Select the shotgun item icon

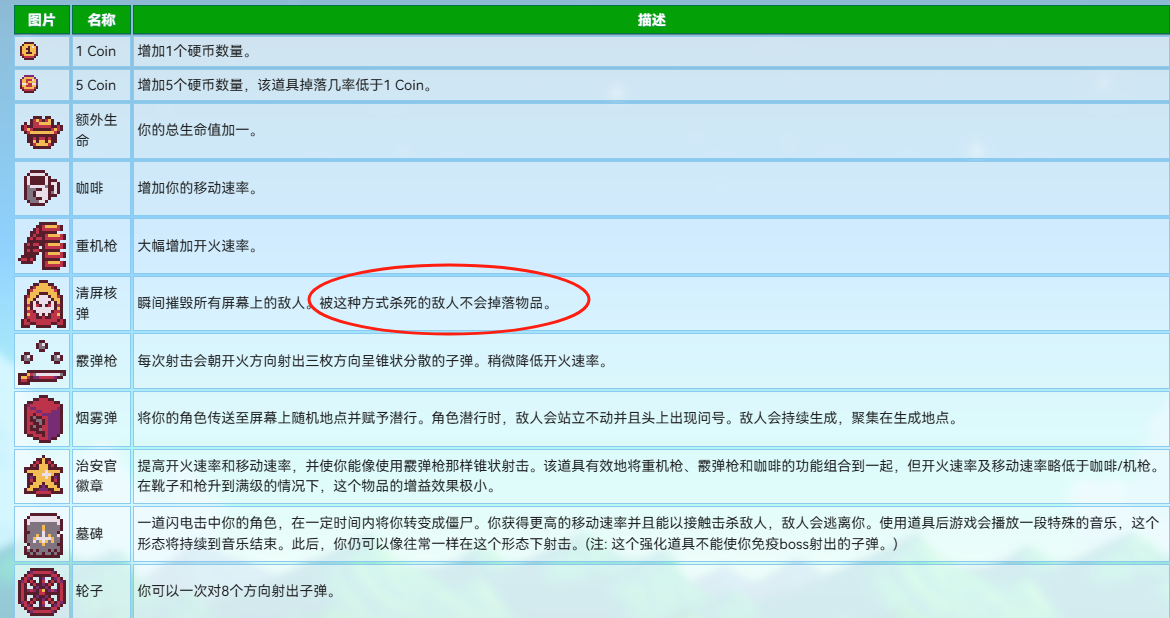tap(42, 362)
